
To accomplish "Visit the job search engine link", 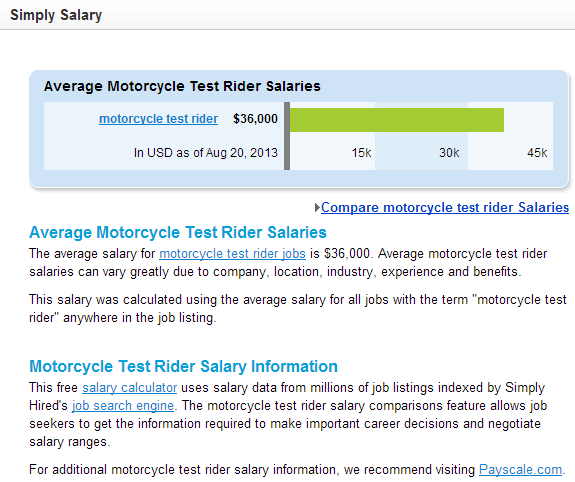I will coord(123,406).
